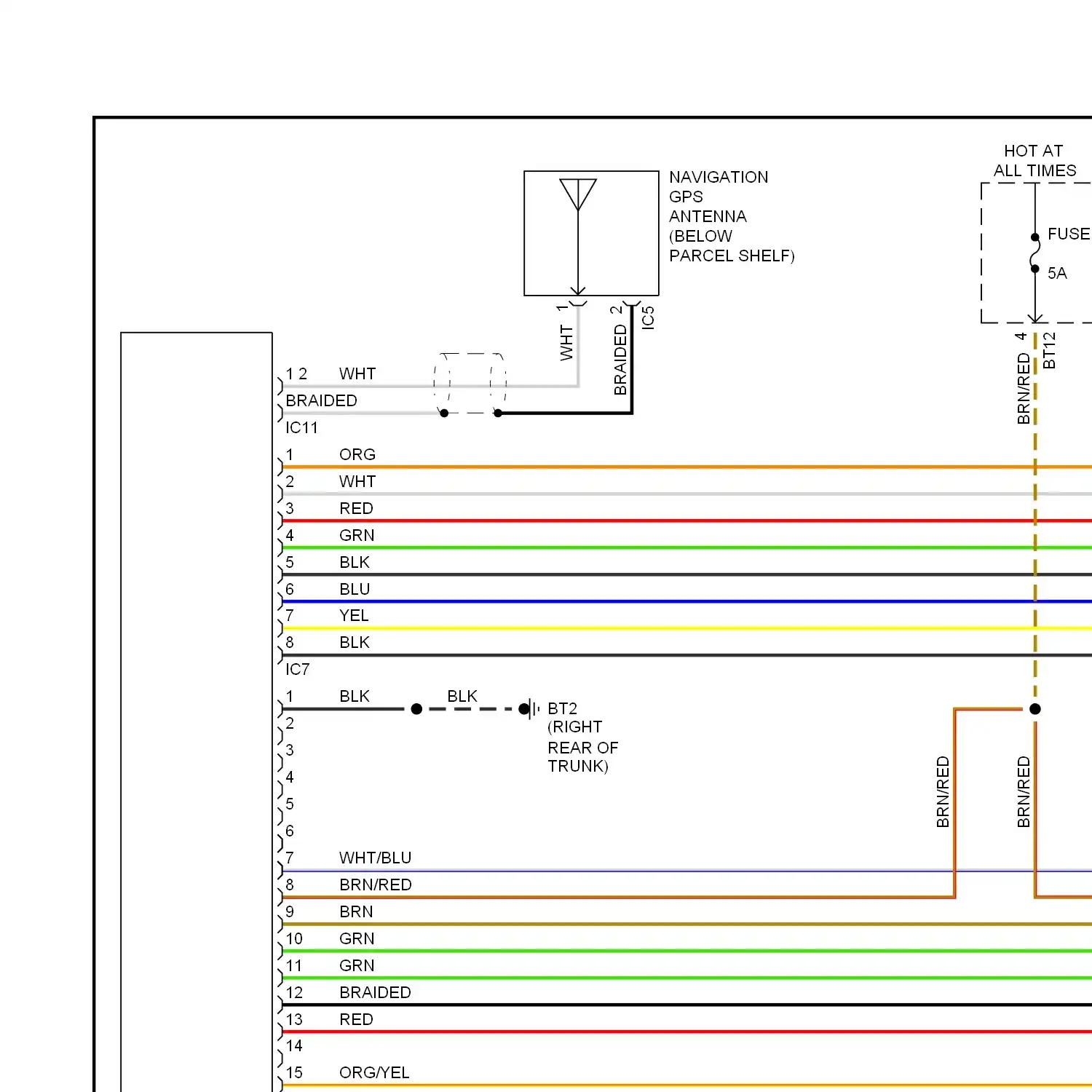Click the 5A fuse symbol
Image resolution: width=1092 pixels, height=1092 pixels.
[x=1034, y=253]
